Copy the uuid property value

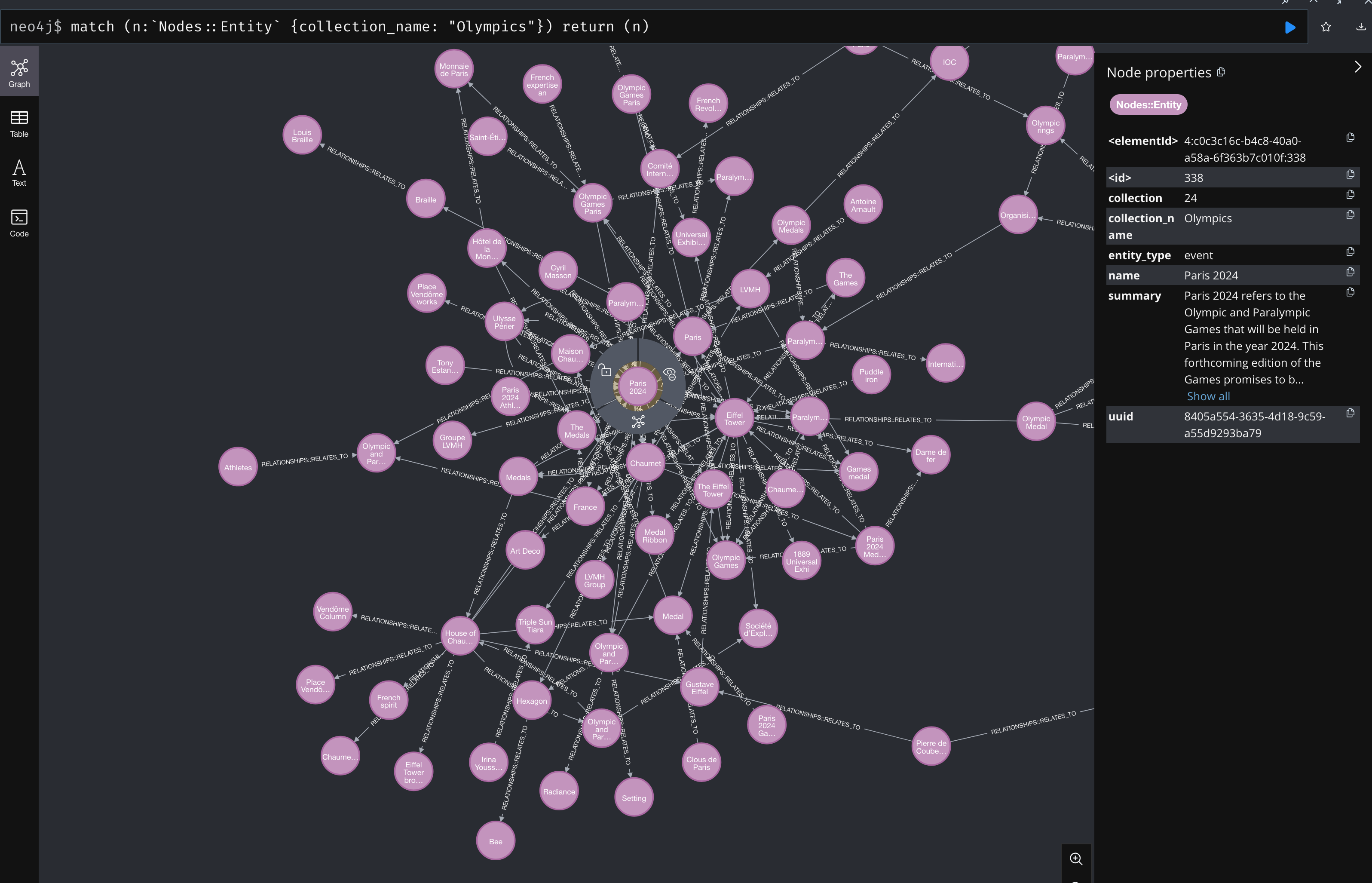point(1350,414)
